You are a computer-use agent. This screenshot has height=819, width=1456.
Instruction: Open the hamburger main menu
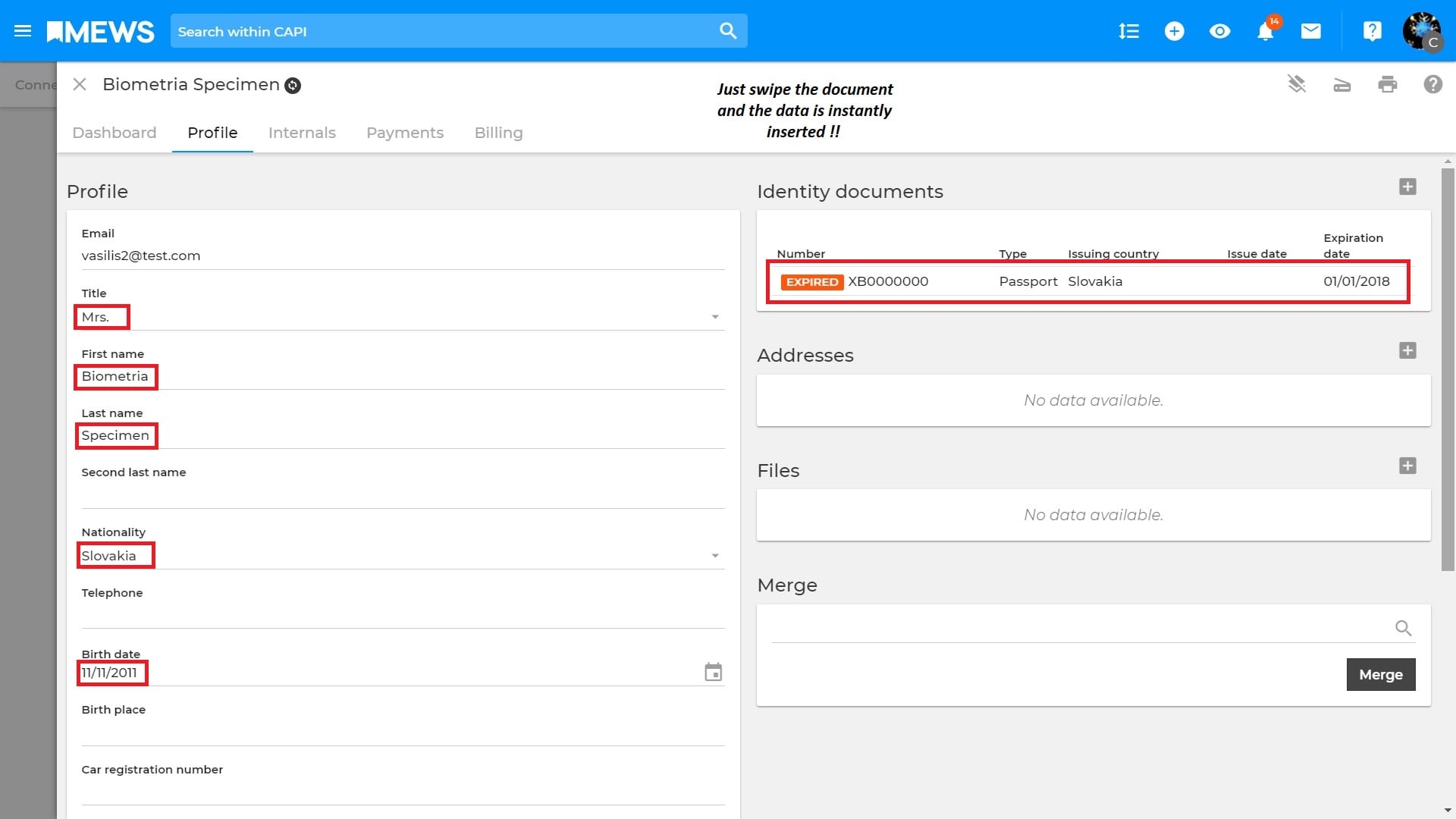coord(23,31)
